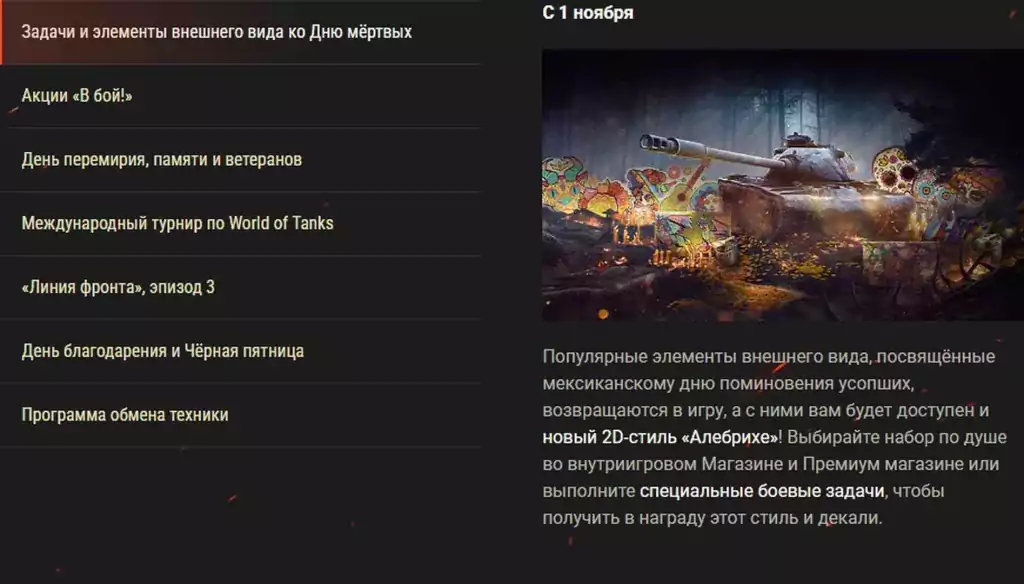The image size is (1024, 584).
Task: Follow the «новый 2D-стиль «Алебрихе»» link
Action: (x=660, y=437)
